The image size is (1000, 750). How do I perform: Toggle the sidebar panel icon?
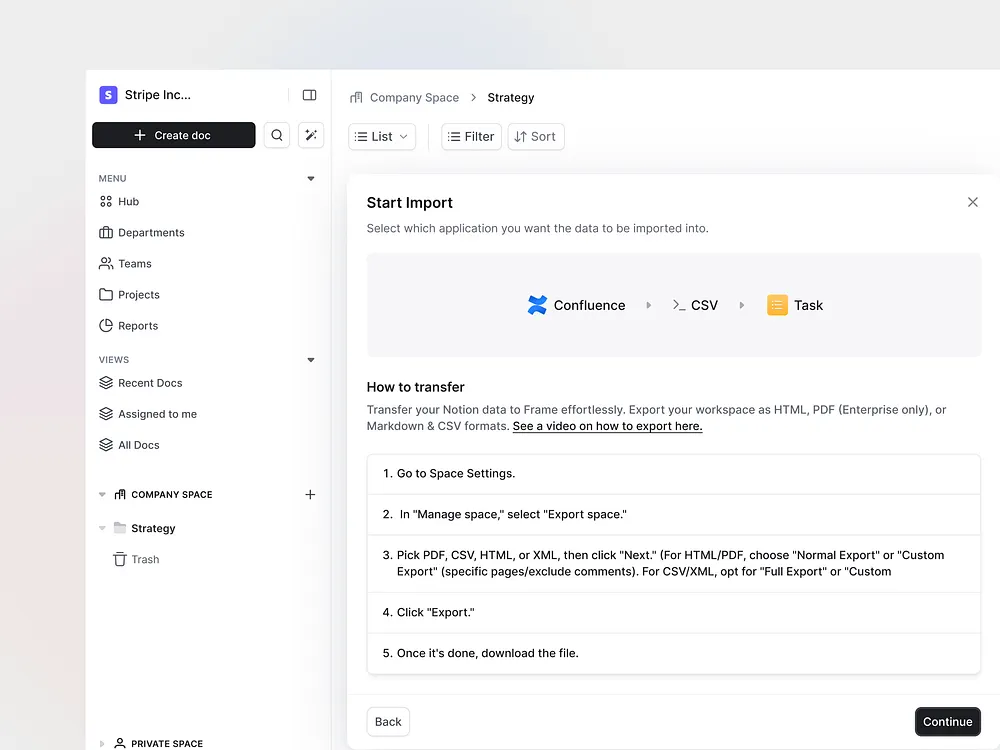pyautogui.click(x=309, y=95)
